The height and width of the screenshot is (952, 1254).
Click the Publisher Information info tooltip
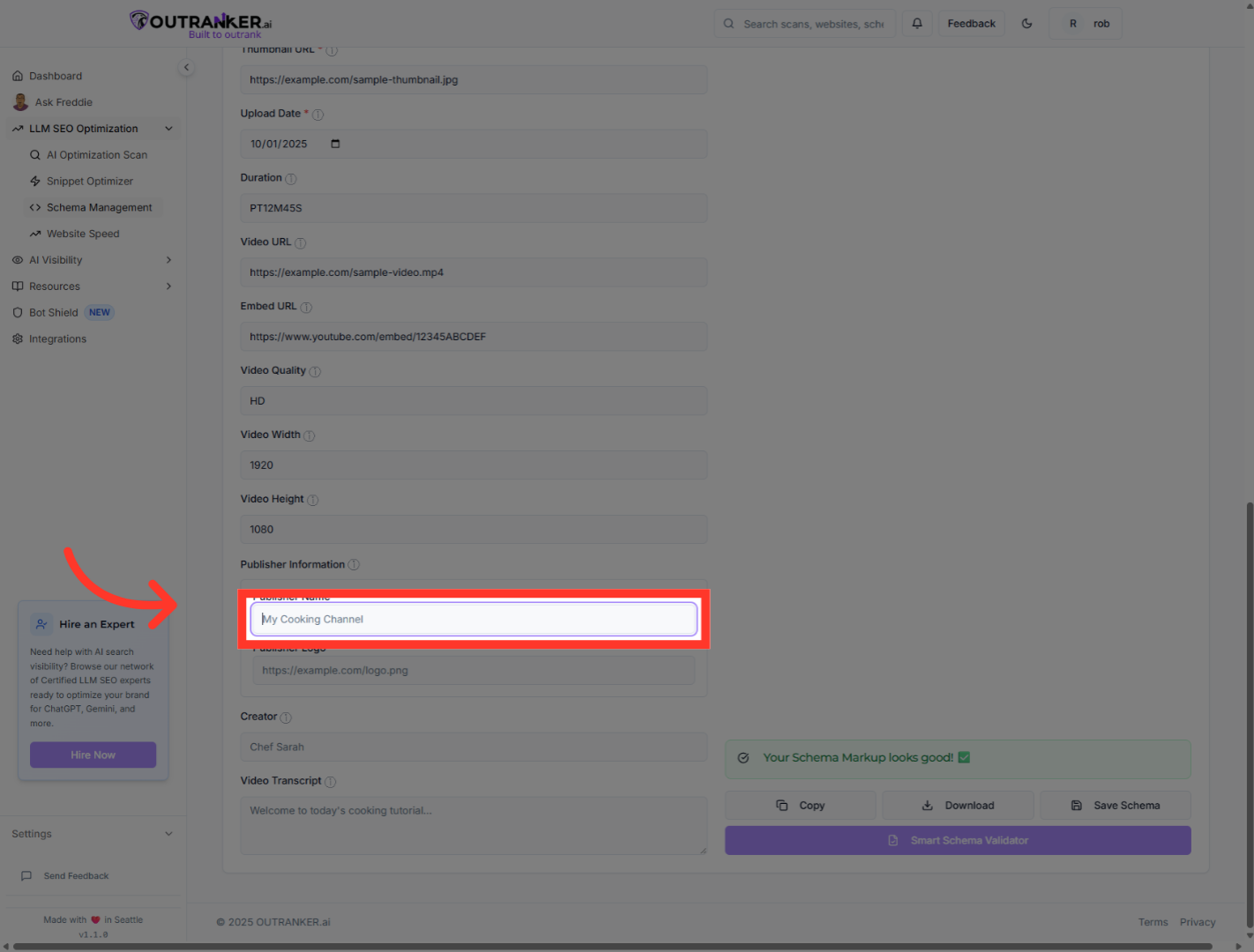pyautogui.click(x=354, y=564)
